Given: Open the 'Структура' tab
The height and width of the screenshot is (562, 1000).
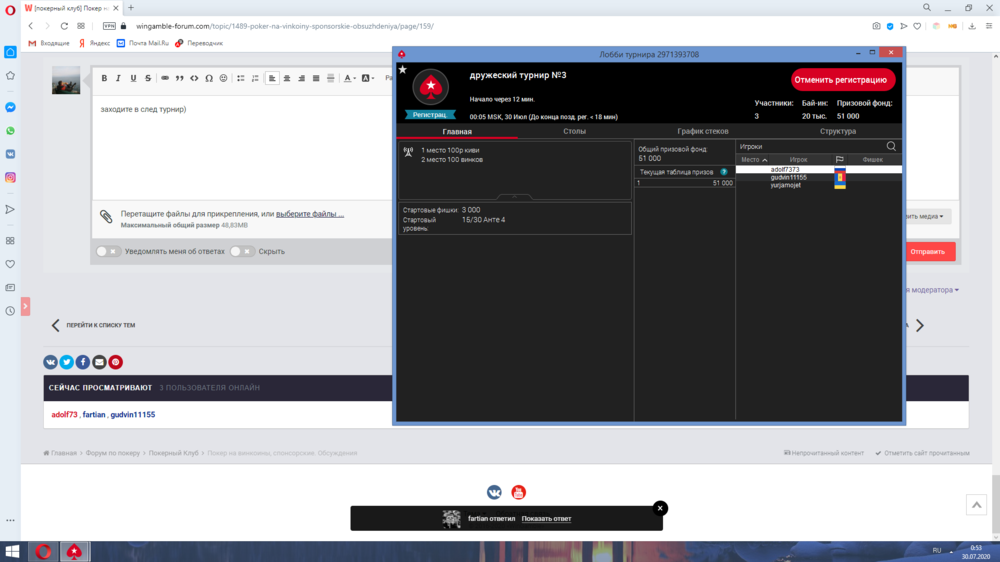Looking at the screenshot, I should [837, 131].
